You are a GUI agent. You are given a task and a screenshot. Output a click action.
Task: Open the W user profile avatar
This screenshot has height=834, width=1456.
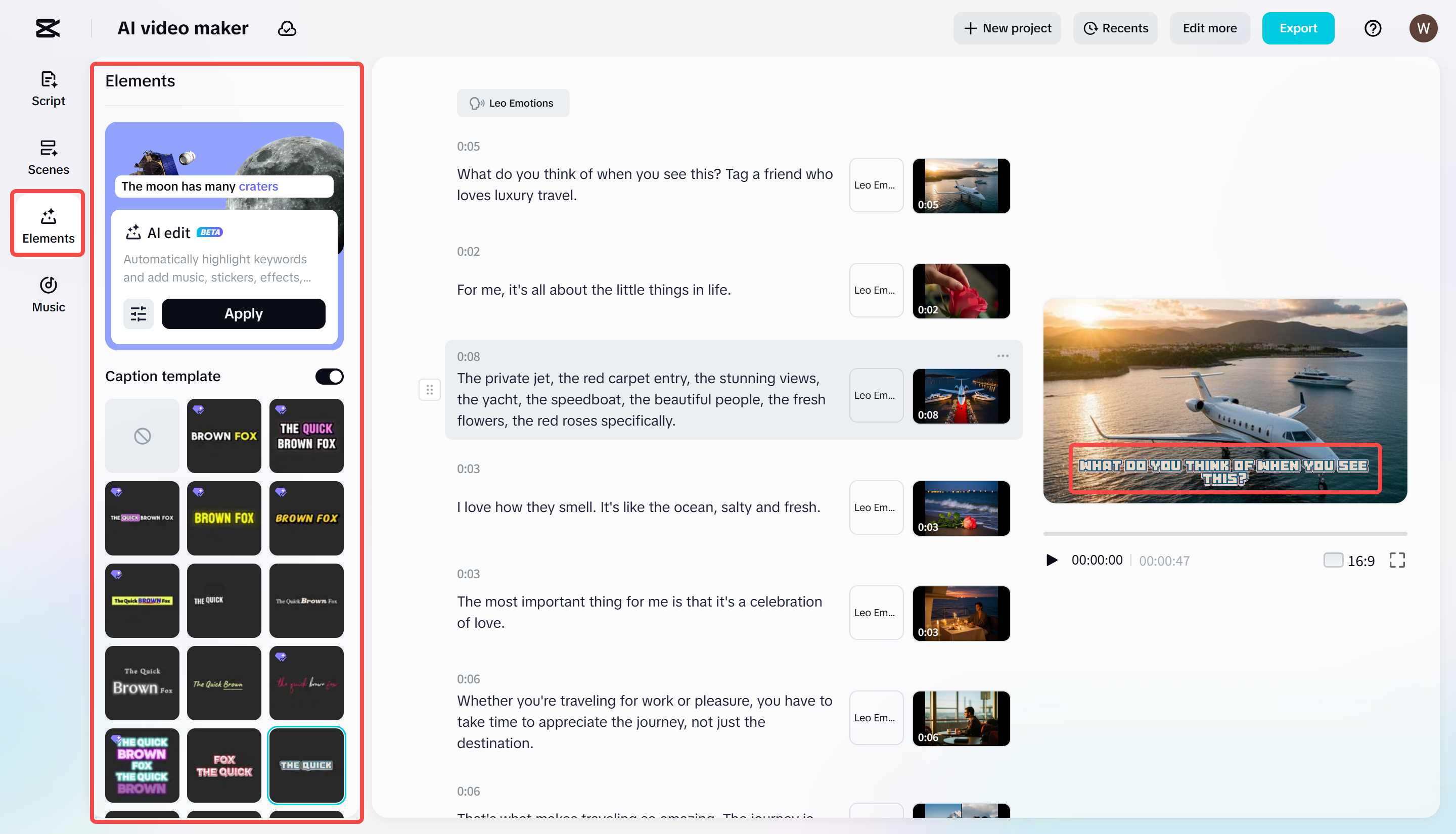(x=1423, y=28)
